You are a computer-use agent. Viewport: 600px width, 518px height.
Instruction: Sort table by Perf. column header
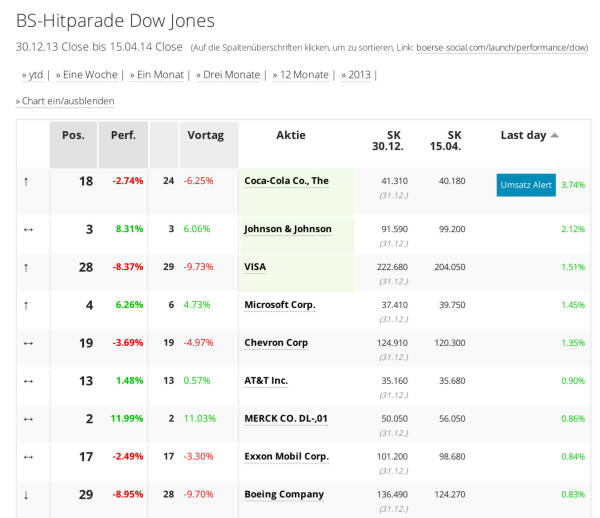click(x=123, y=135)
